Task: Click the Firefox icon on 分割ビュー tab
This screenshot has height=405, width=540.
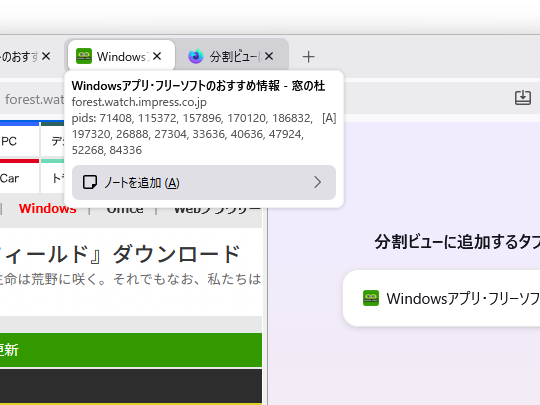Action: [x=196, y=56]
